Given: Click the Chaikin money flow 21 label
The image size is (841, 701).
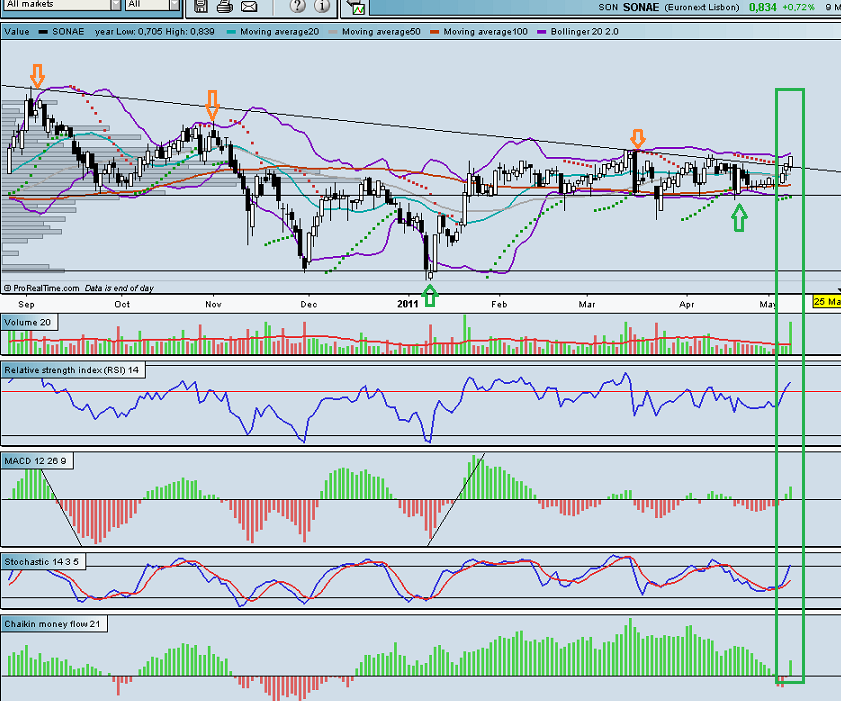Looking at the screenshot, I should pos(53,624).
